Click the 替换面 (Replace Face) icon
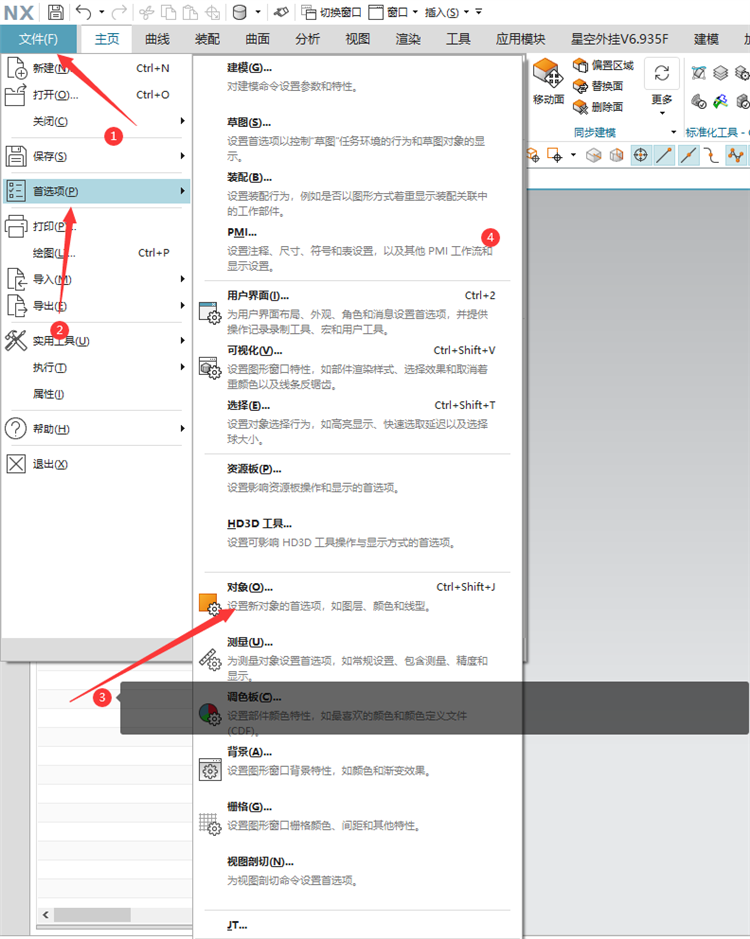This screenshot has width=750, height=939. point(580,86)
